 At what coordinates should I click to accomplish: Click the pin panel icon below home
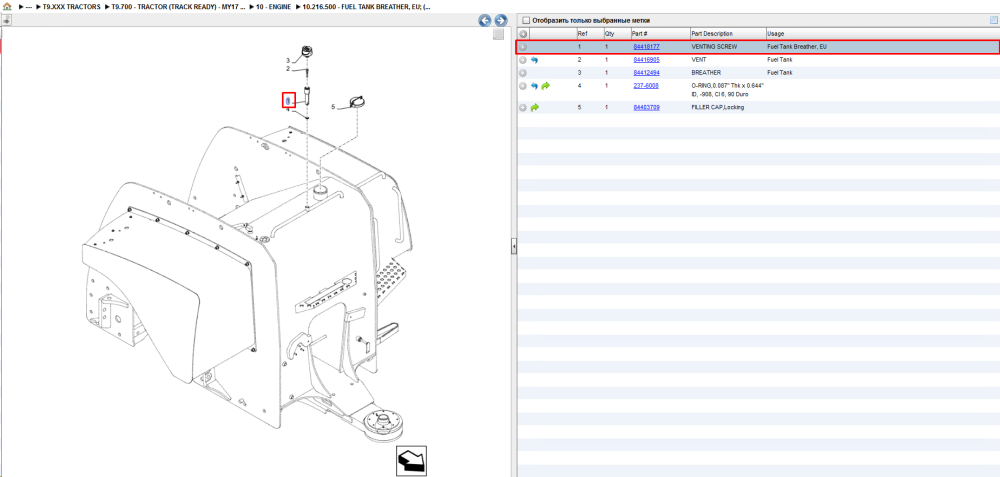tap(6, 20)
